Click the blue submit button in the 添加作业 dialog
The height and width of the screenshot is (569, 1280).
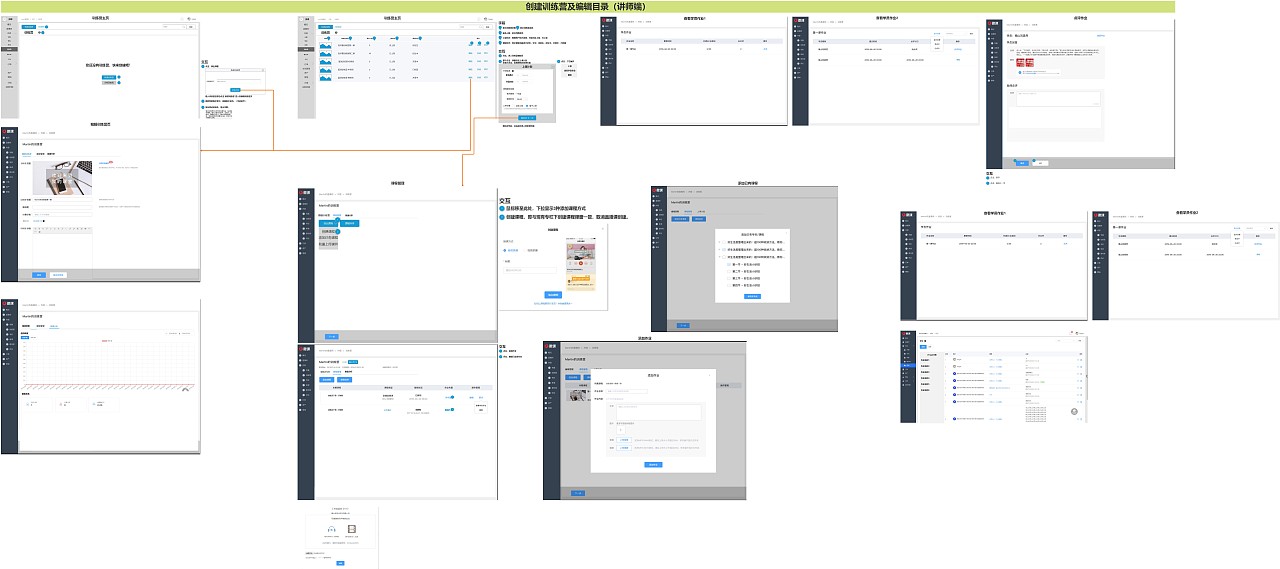(x=653, y=464)
